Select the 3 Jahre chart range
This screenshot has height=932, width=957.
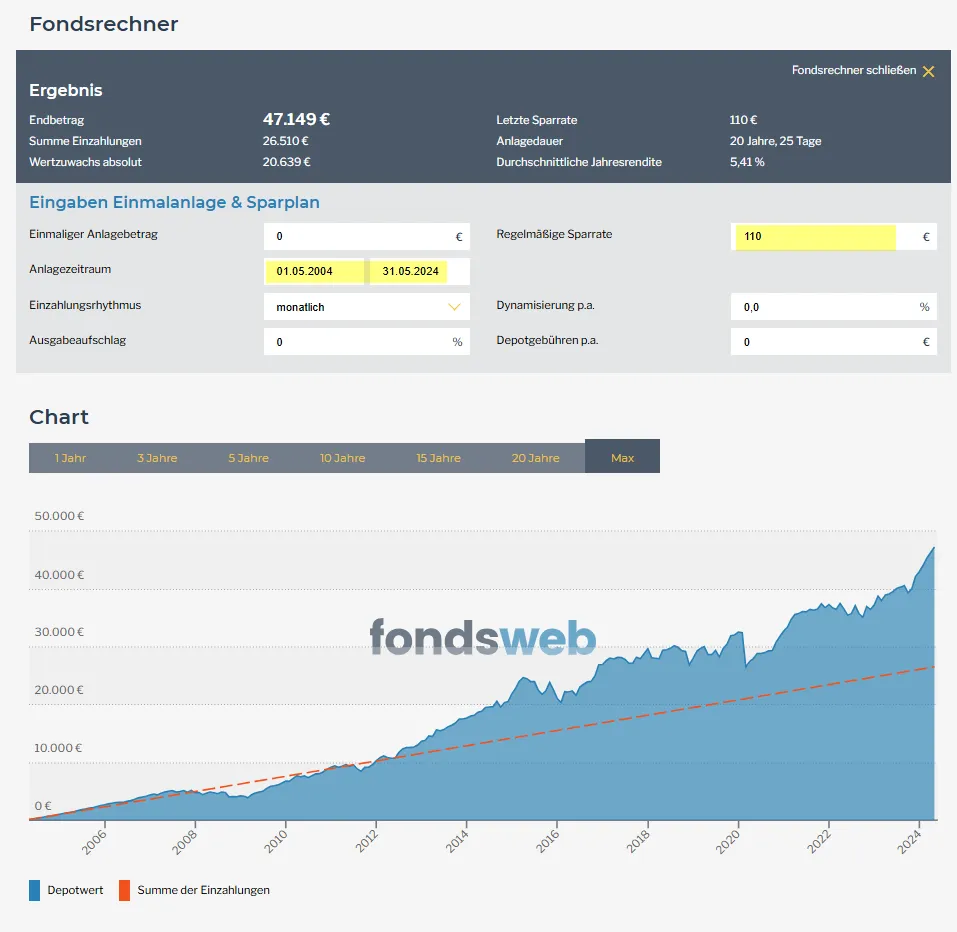157,458
